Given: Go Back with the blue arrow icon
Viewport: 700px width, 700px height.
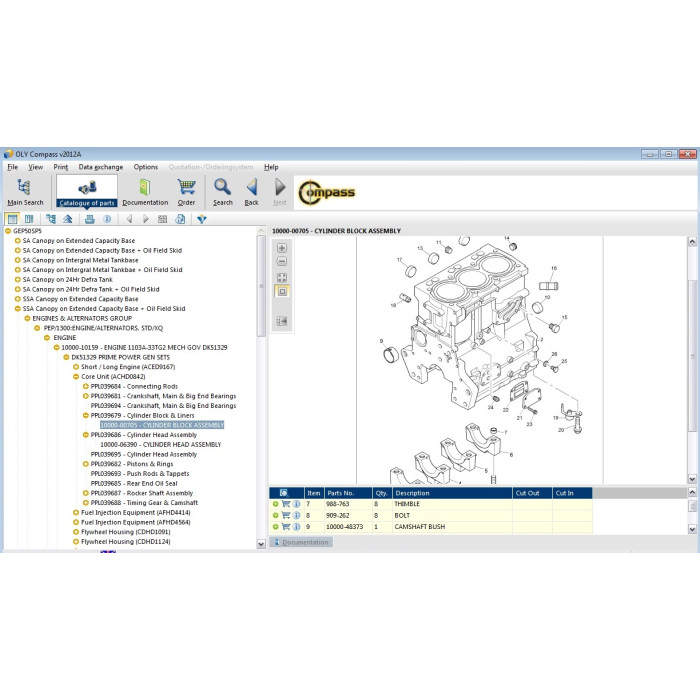Looking at the screenshot, I should pos(251,192).
